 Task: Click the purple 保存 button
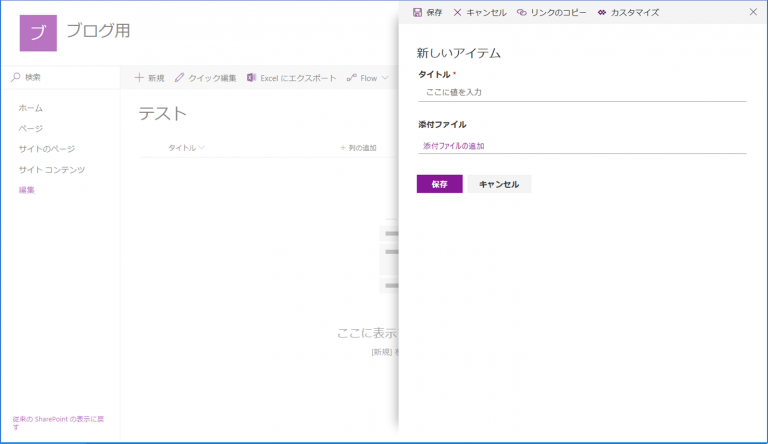(x=439, y=184)
